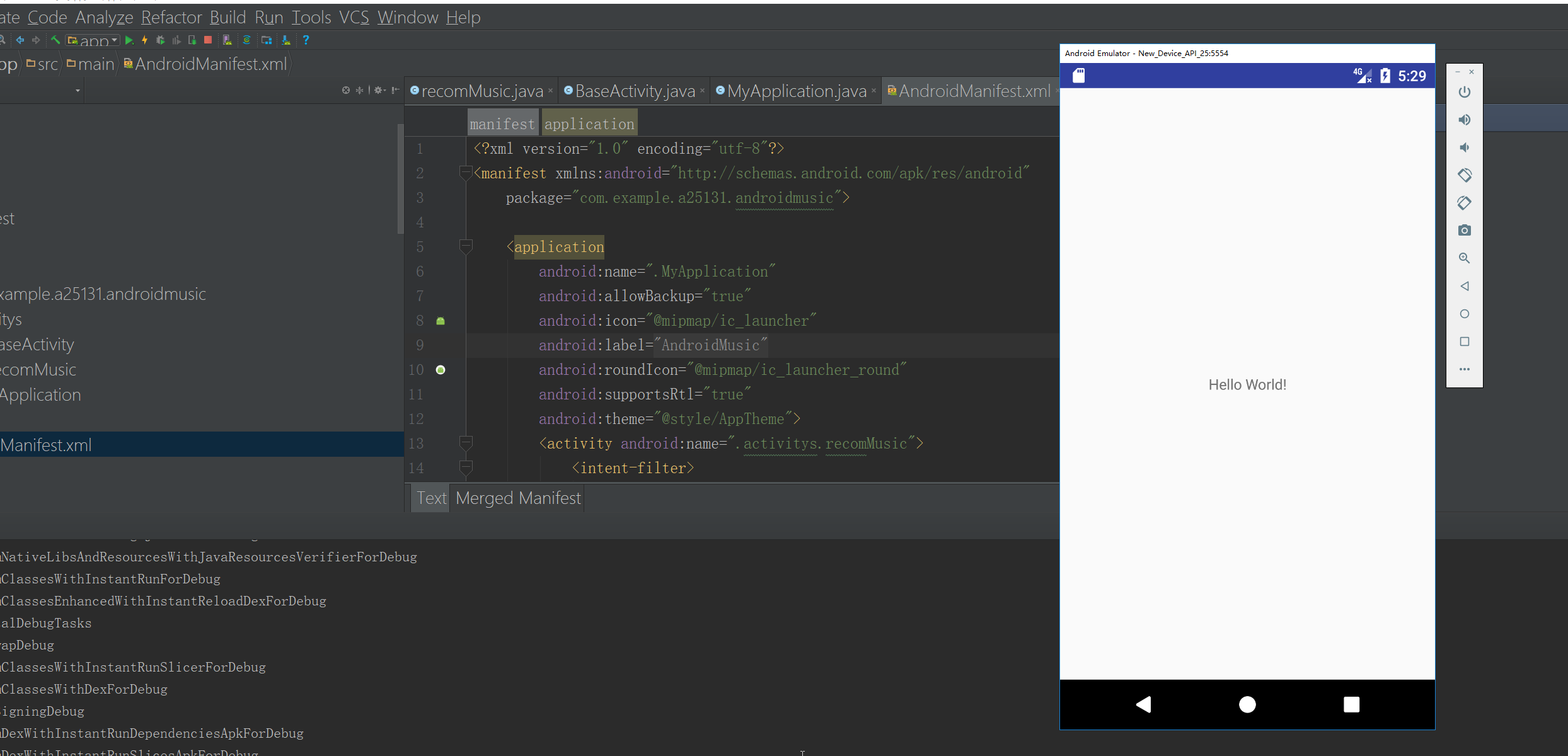Sync project with Gradle files
Screen dimensions: 1568x756
pos(246,40)
